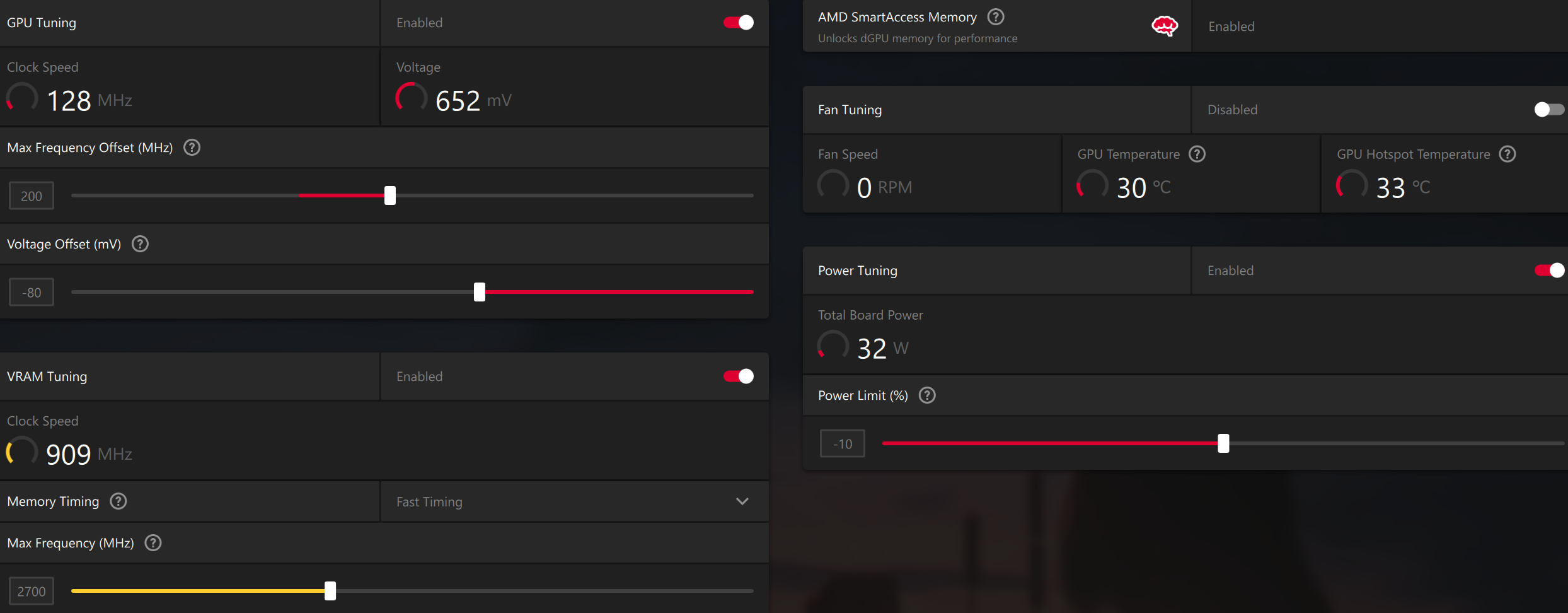Click the GPU Temperature gauge

tap(1093, 185)
